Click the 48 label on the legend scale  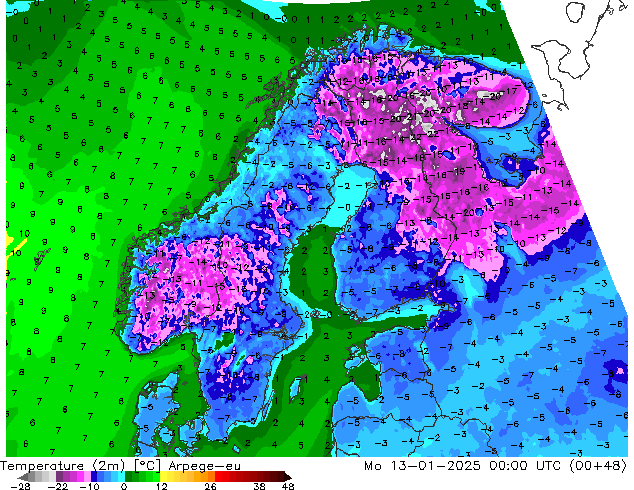pos(288,486)
